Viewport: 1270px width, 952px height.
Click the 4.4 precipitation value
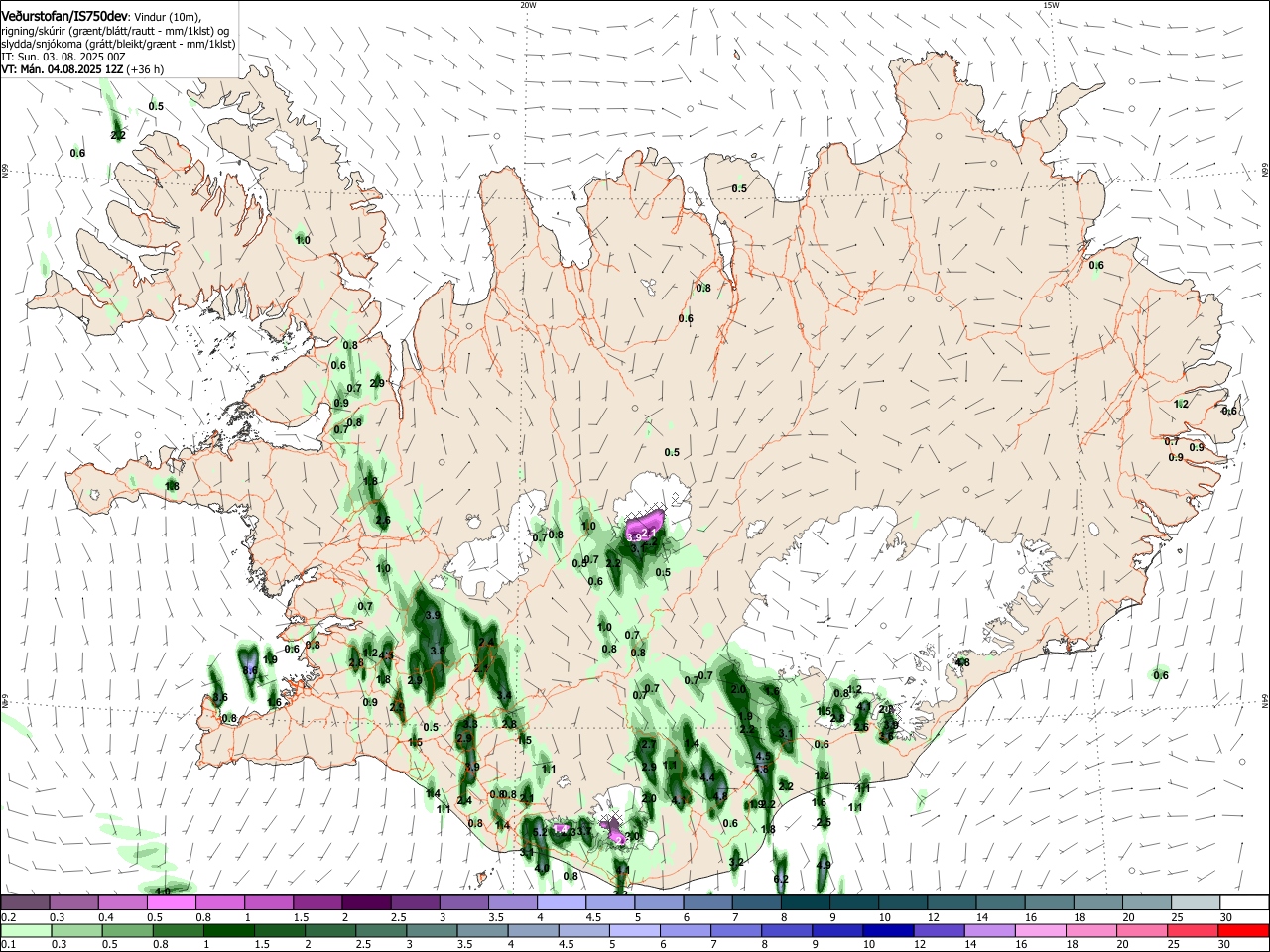tap(707, 777)
